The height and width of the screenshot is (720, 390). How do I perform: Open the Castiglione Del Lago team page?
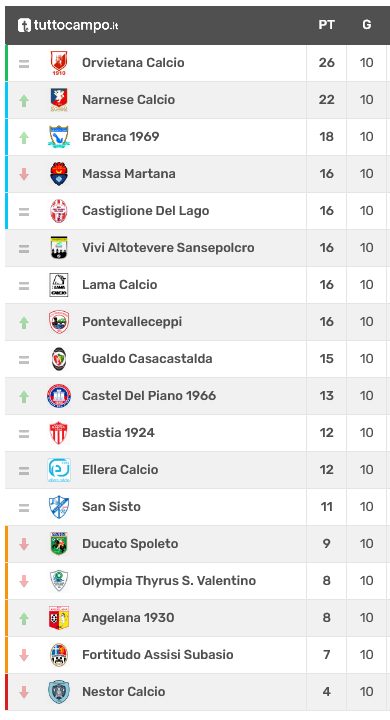(x=146, y=211)
